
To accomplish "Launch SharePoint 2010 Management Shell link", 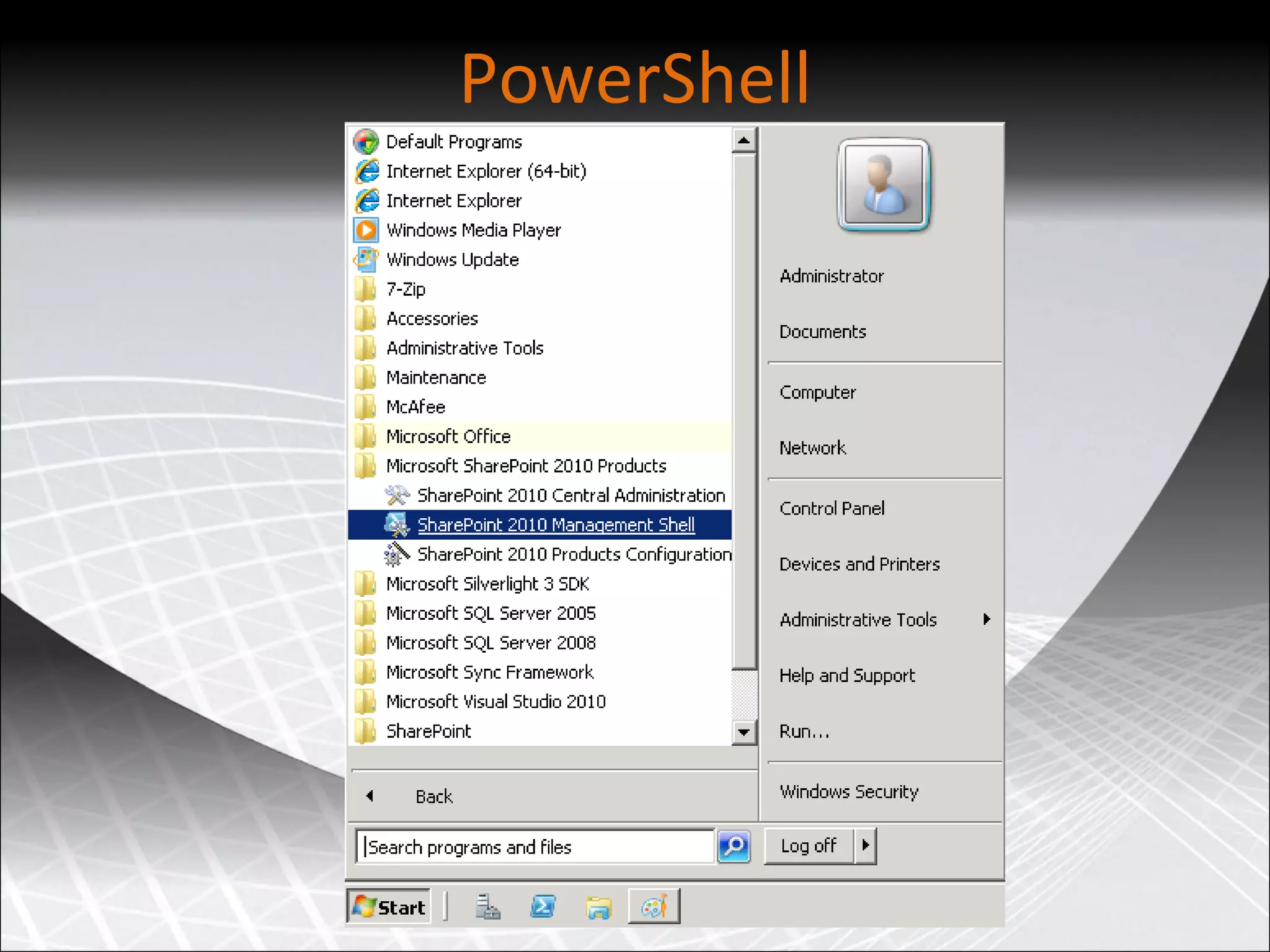I will coord(556,525).
